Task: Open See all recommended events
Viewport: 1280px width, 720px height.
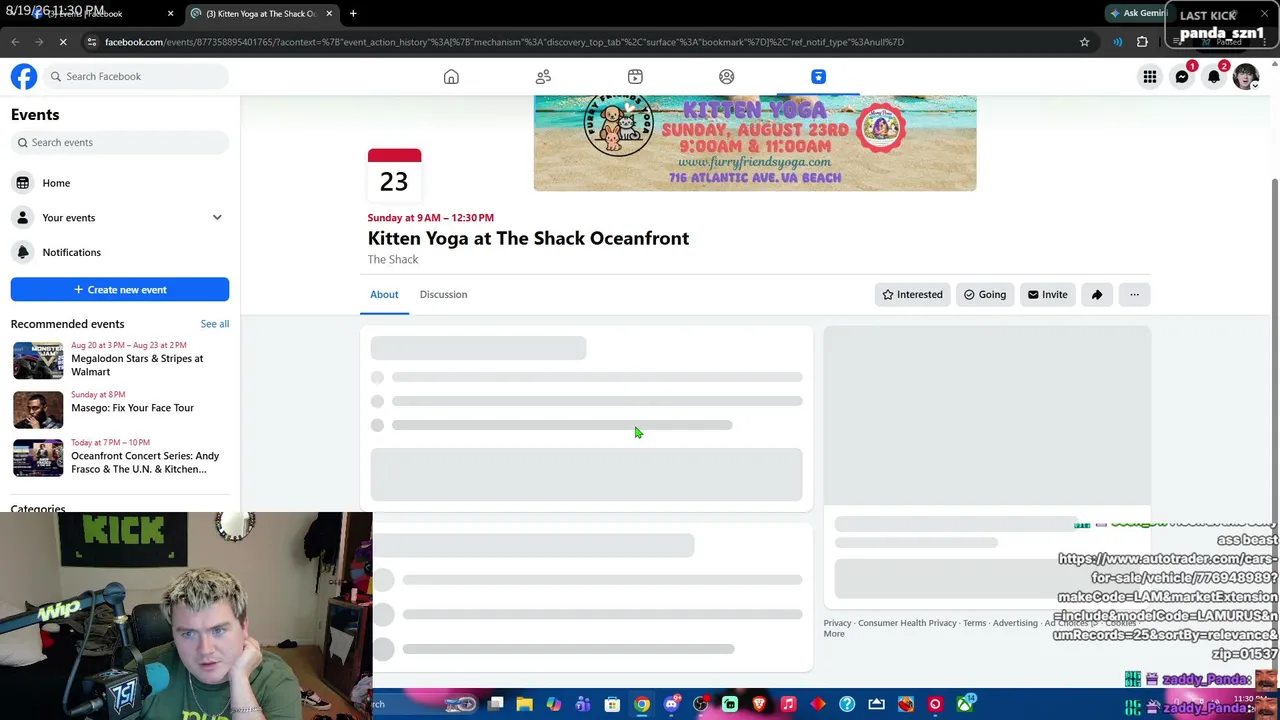Action: pos(214,324)
